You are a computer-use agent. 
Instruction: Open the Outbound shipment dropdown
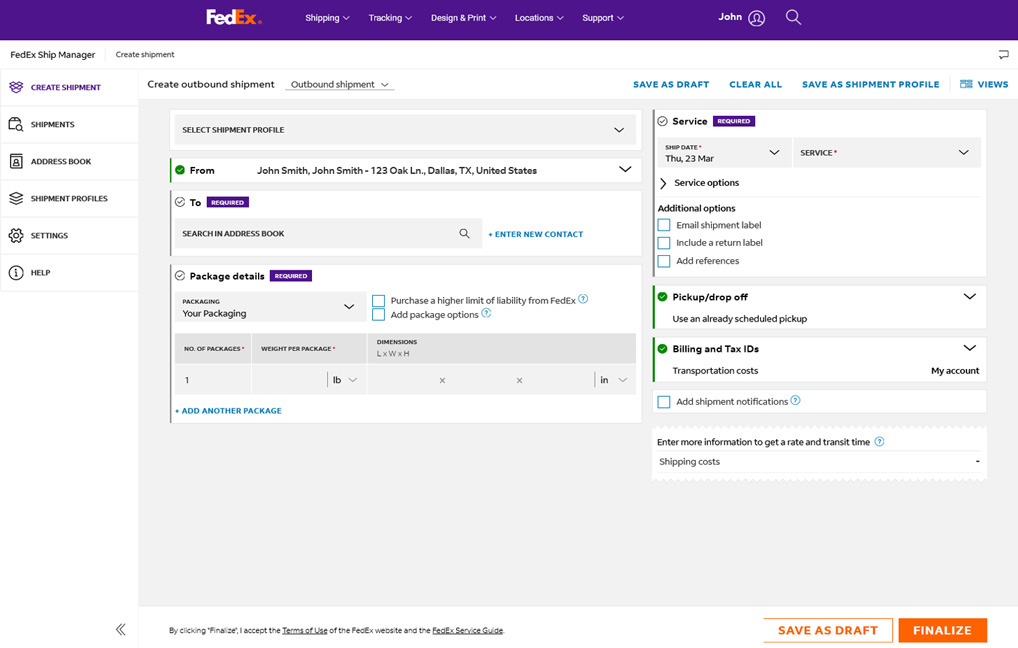(x=339, y=84)
